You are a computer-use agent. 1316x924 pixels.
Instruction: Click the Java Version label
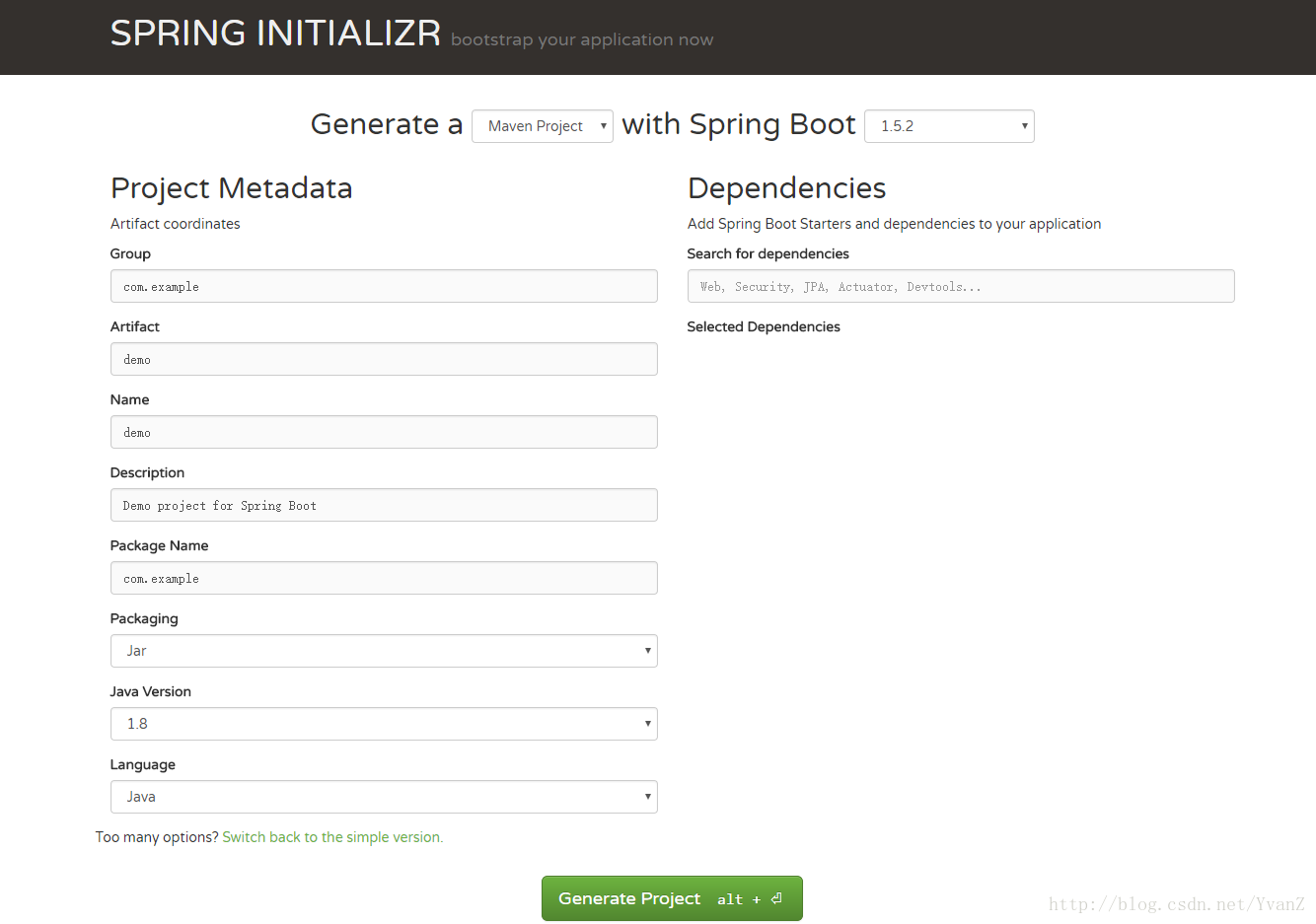tap(151, 691)
